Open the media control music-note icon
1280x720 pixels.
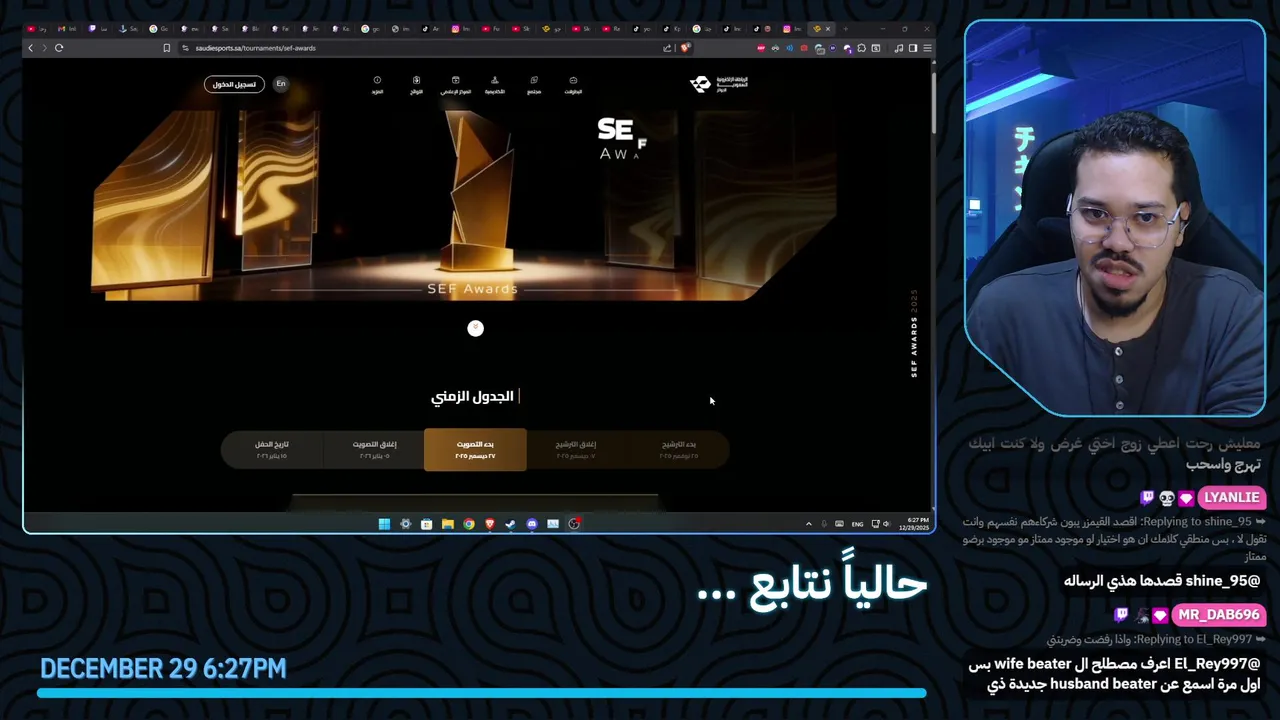click(x=899, y=48)
